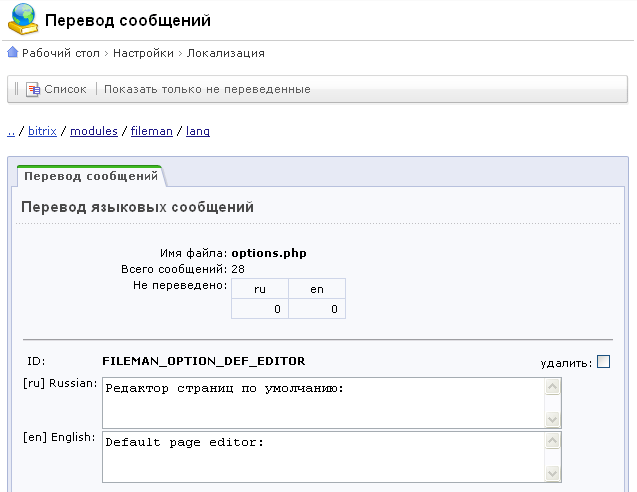The image size is (637, 492).
Task: Tick the удалить checkbox for FILEMAN_OPTION_DEF_EDITOR
Action: click(x=603, y=362)
